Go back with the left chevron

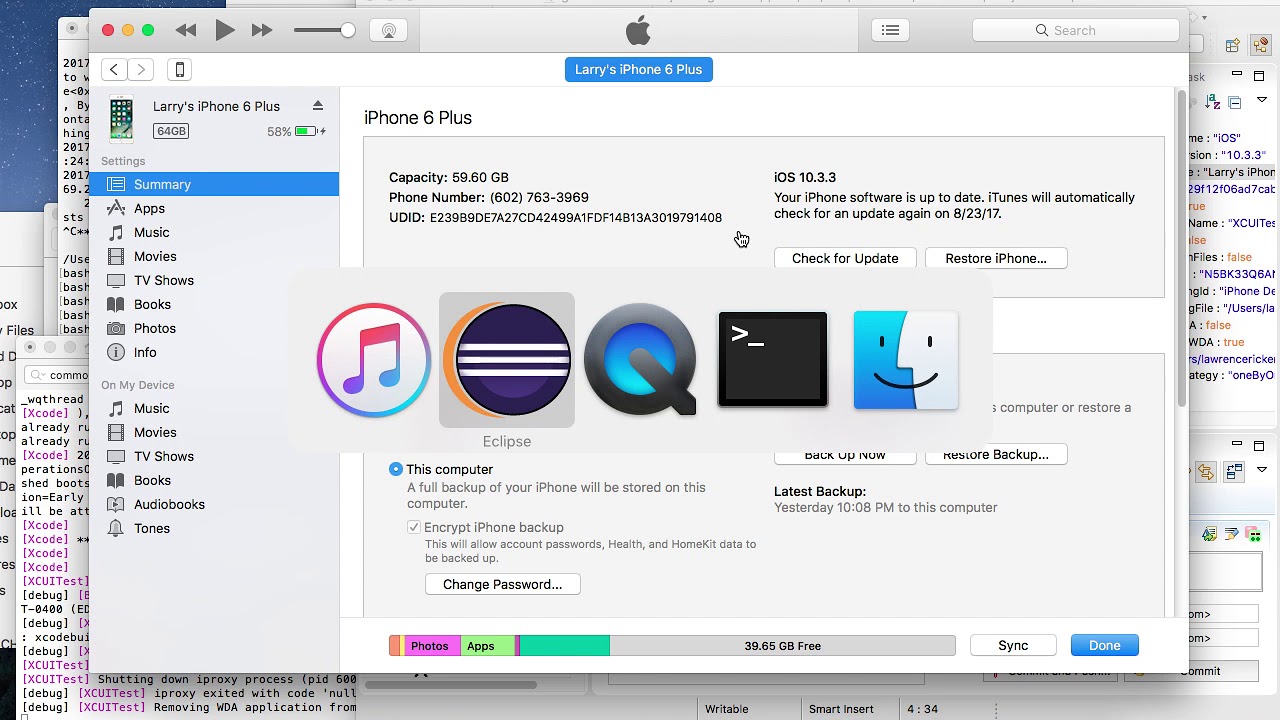point(114,69)
